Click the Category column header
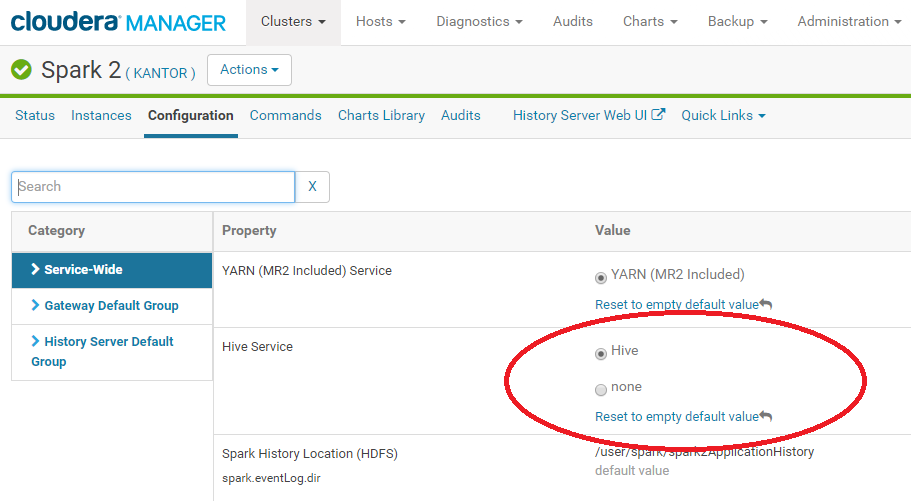This screenshot has height=501, width=911. pyautogui.click(x=56, y=230)
